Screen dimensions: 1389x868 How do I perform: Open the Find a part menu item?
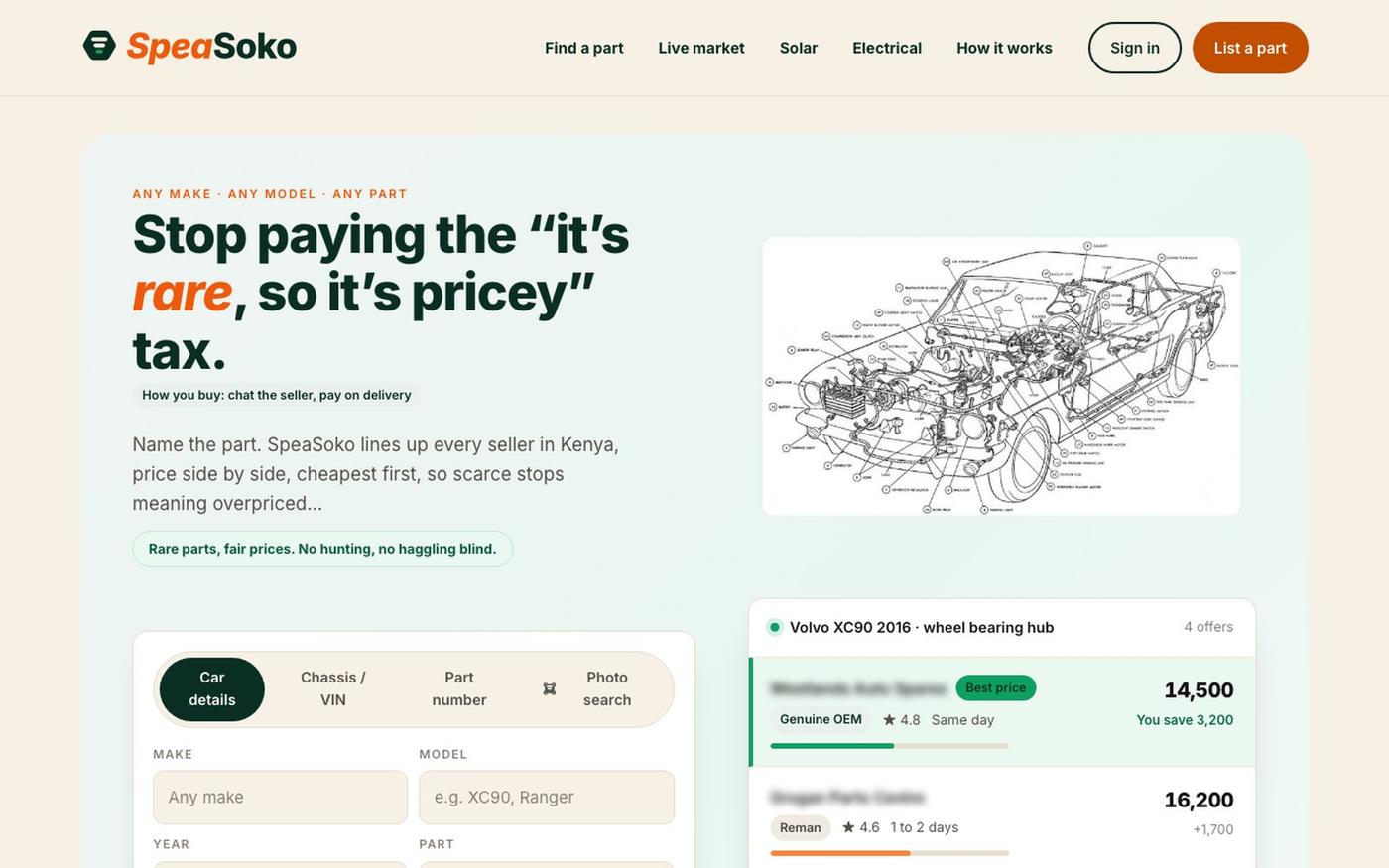pyautogui.click(x=584, y=48)
